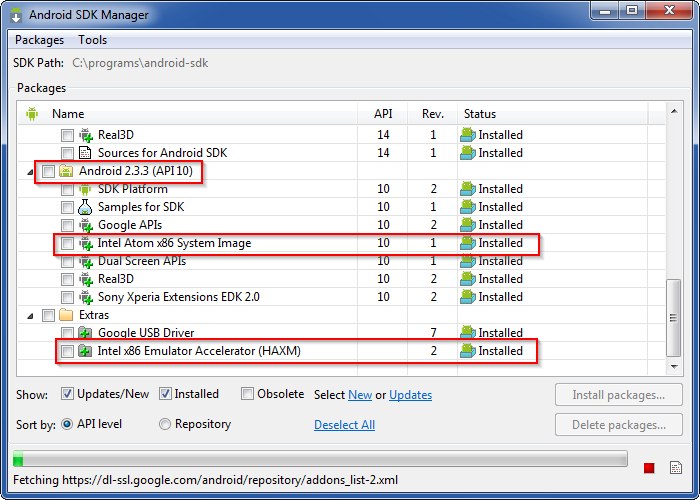The width and height of the screenshot is (700, 500).
Task: Toggle the Installed show checkbox
Action: coord(165,394)
